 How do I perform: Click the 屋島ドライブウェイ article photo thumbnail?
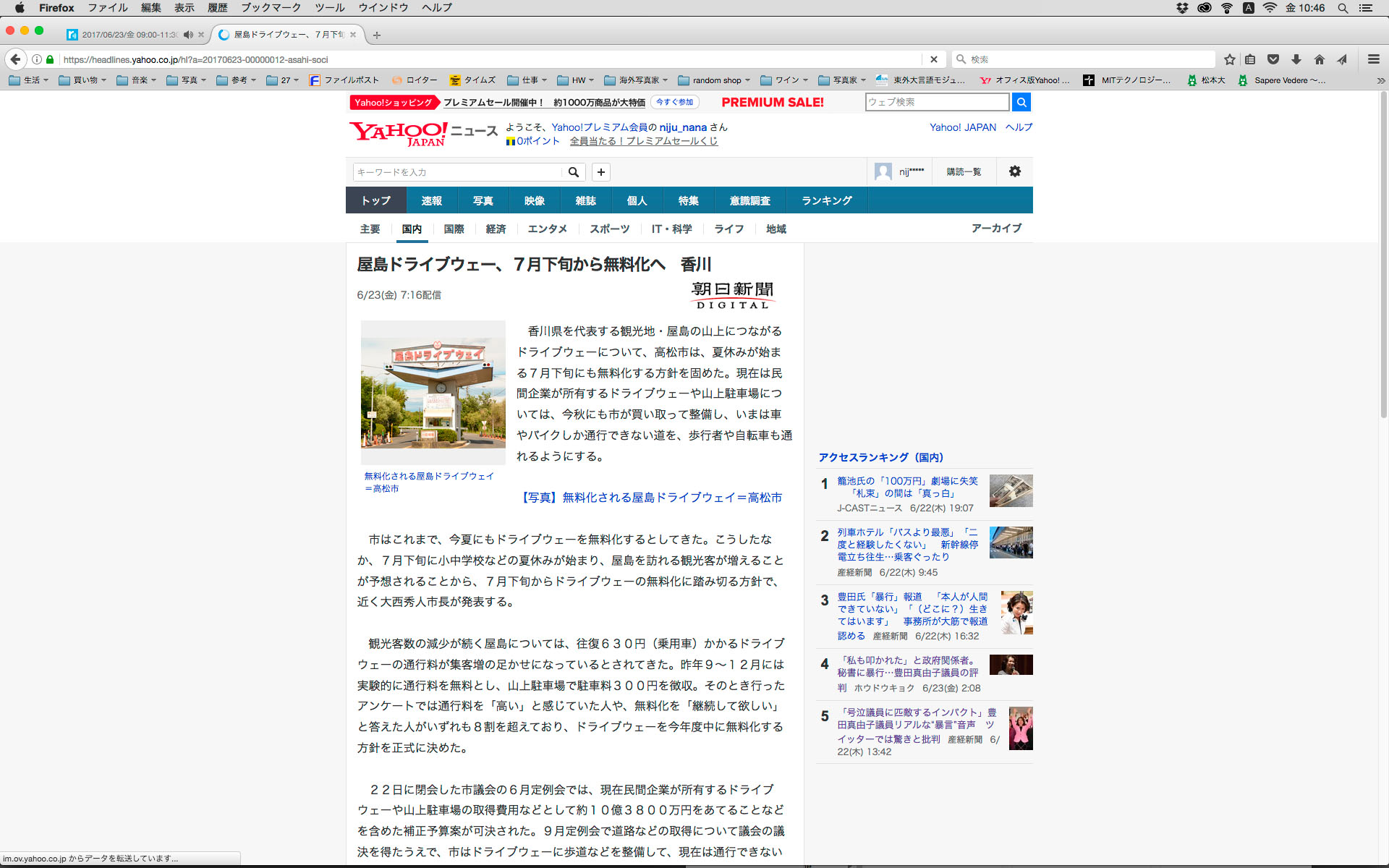click(x=433, y=391)
